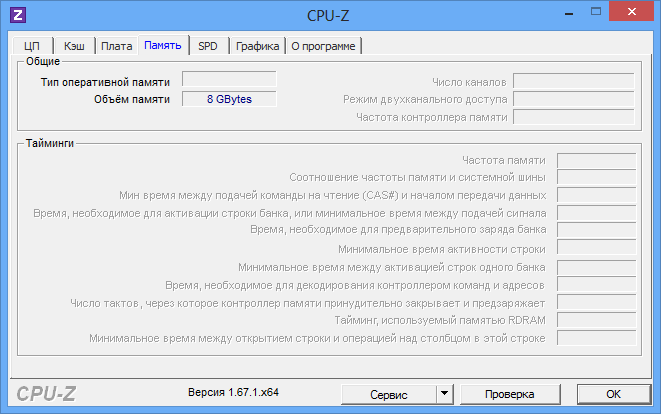The image size is (661, 414).
Task: Minimize the CPU-Z window
Action: 569,13
